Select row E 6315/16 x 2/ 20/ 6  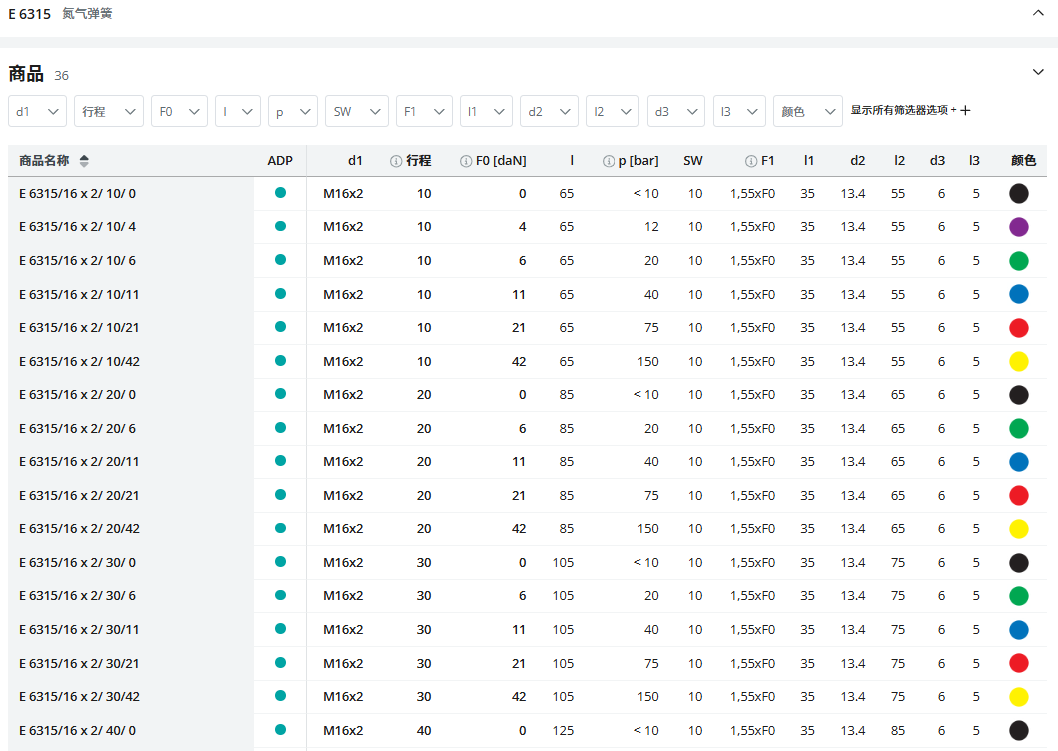(528, 428)
